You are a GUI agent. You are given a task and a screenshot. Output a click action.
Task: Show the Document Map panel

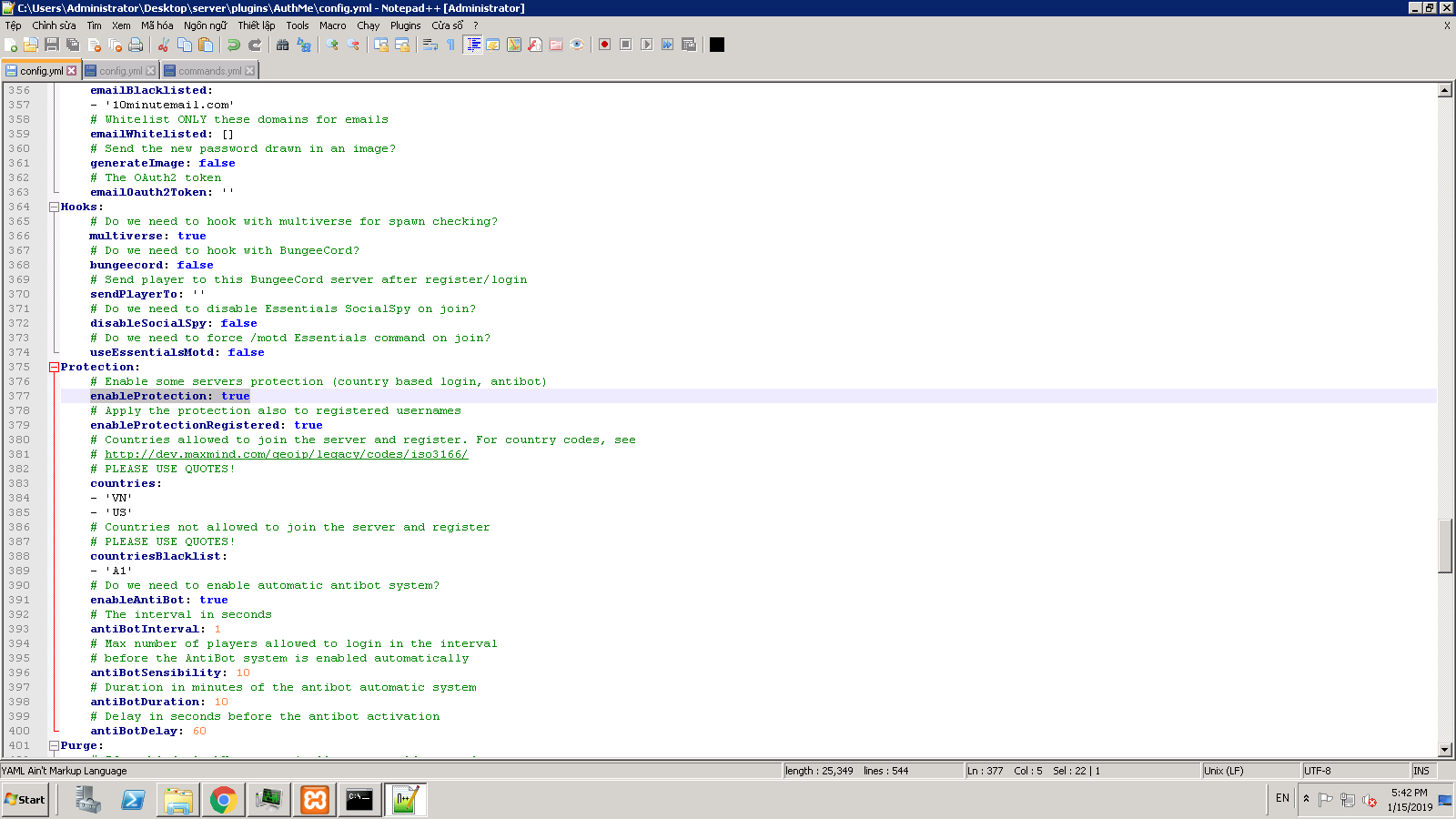pos(514,45)
